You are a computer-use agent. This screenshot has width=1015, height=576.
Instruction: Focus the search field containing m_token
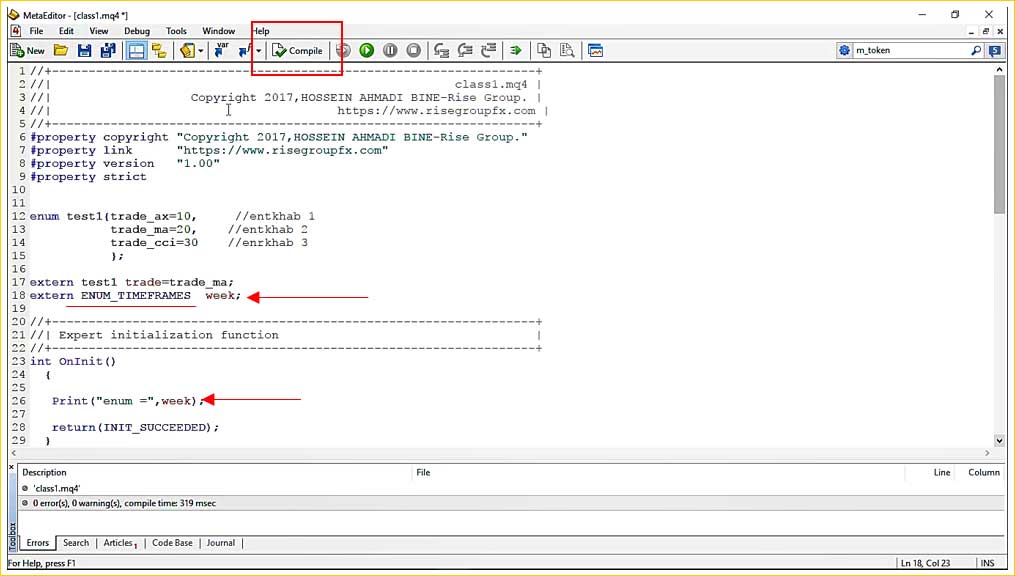(911, 50)
